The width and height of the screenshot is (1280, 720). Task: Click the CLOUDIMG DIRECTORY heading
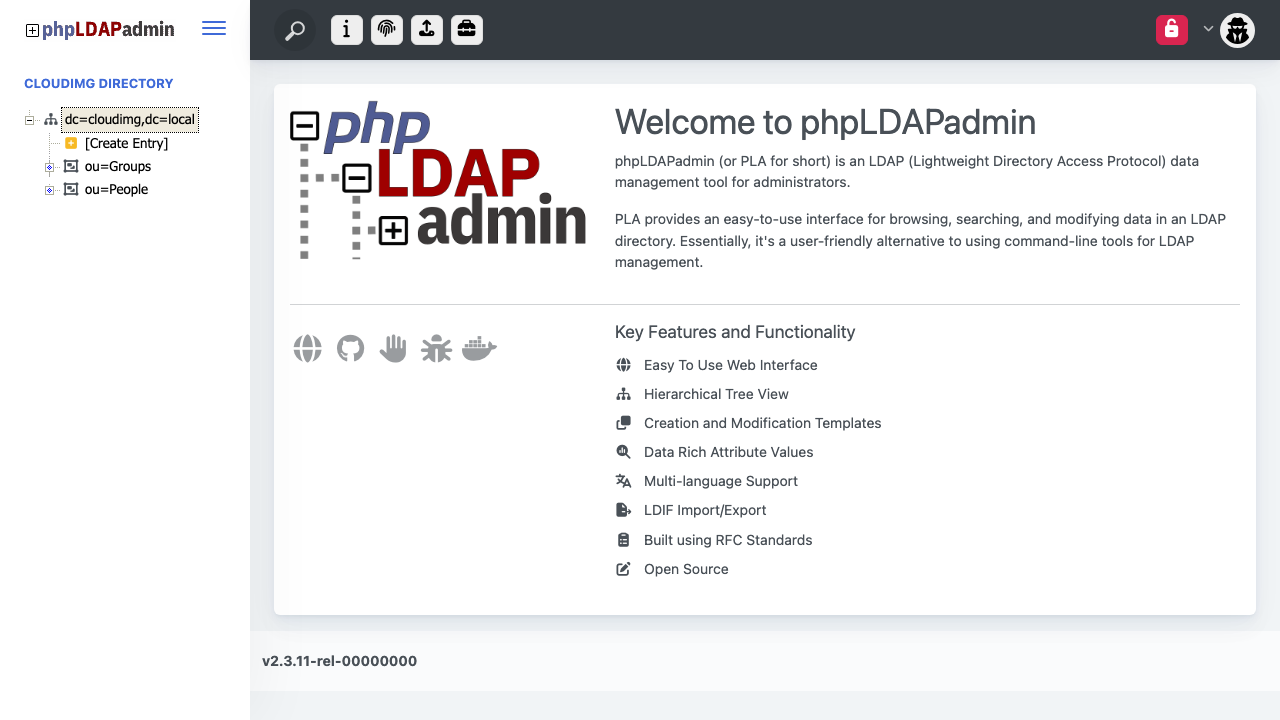pos(99,84)
